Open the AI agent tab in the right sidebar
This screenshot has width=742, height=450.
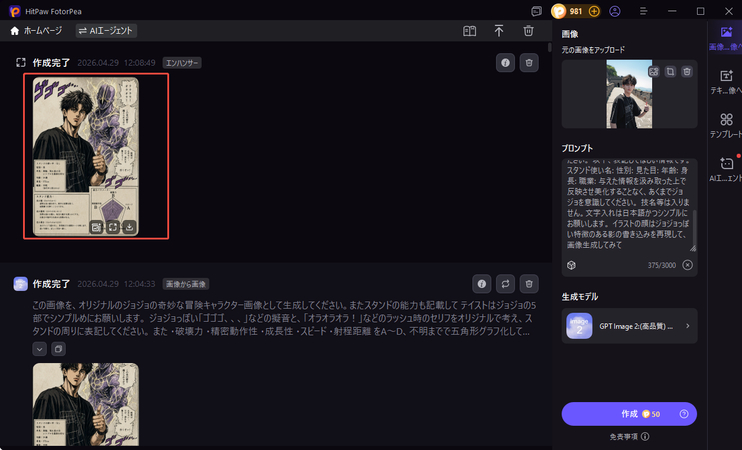tap(726, 169)
